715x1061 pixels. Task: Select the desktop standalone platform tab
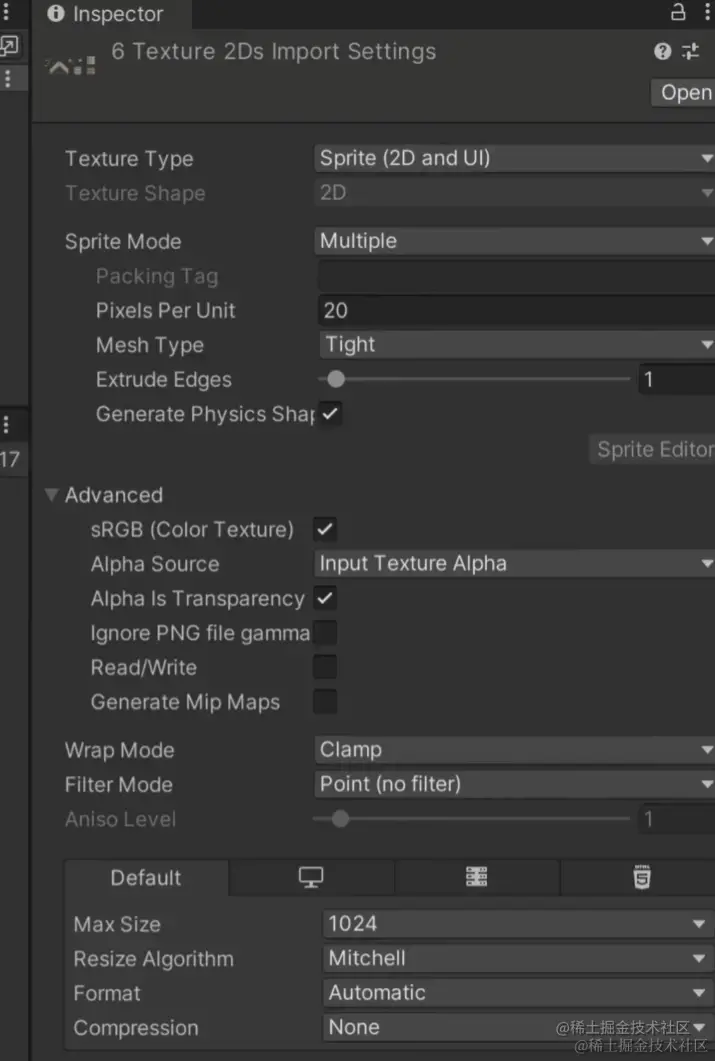[311, 878]
